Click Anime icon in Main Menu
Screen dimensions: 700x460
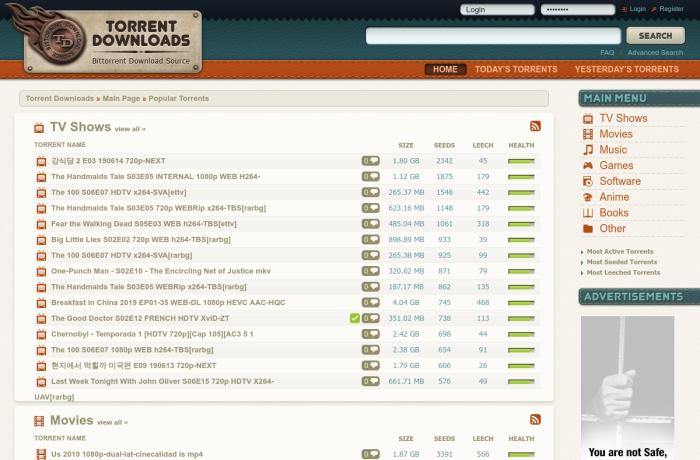click(x=588, y=197)
